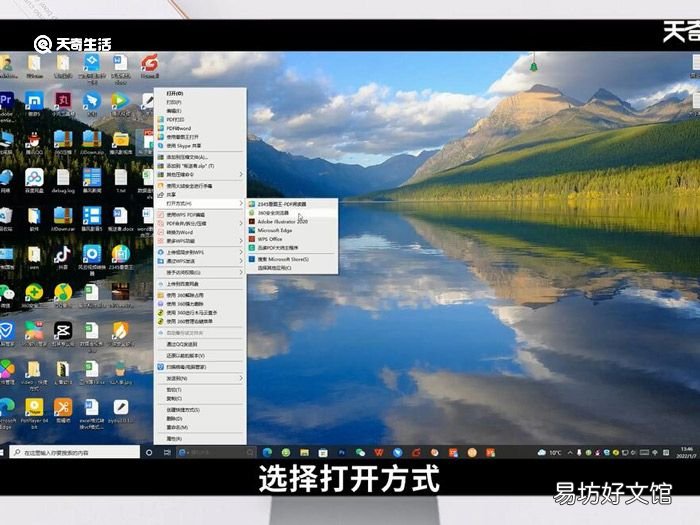Choose PDF转word in context menu

pos(200,128)
